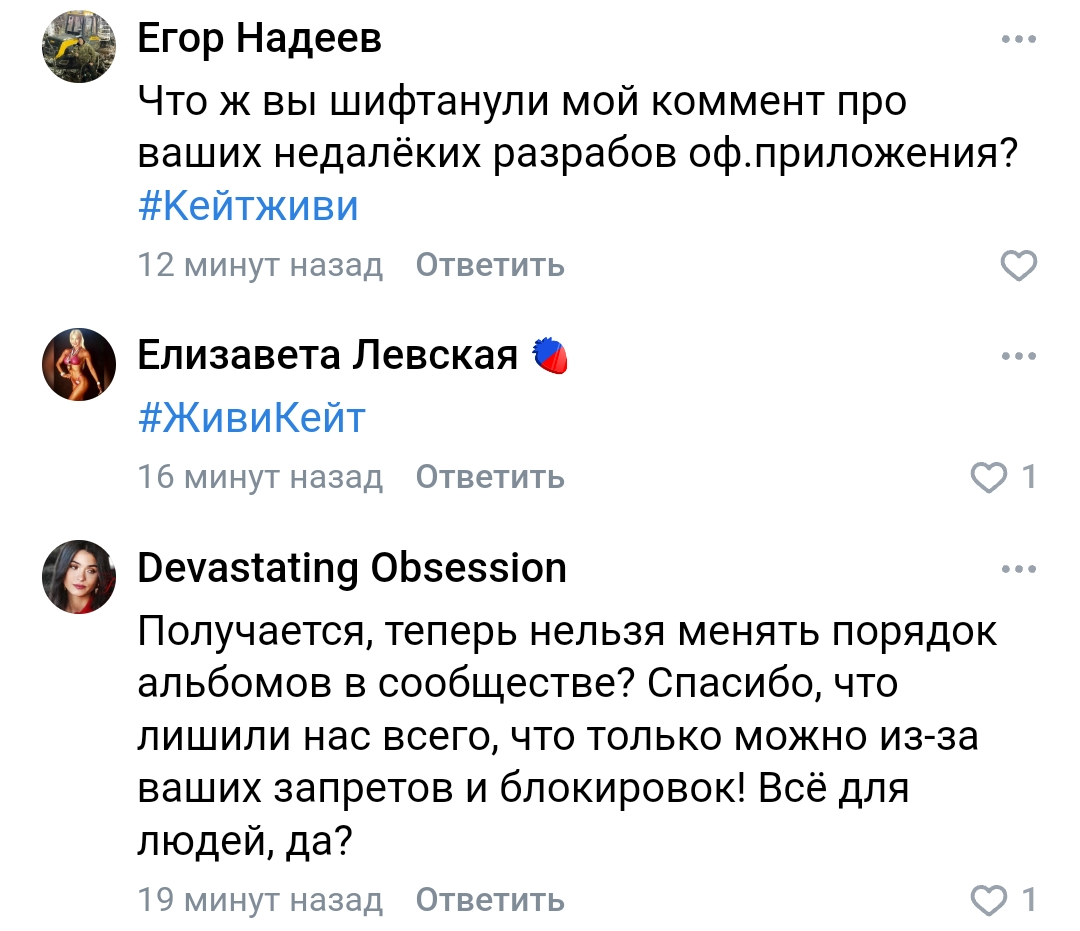1080x931 pixels.
Task: Open three-dot menu on Devastating Obsession's comment
Action: pos(1019,569)
